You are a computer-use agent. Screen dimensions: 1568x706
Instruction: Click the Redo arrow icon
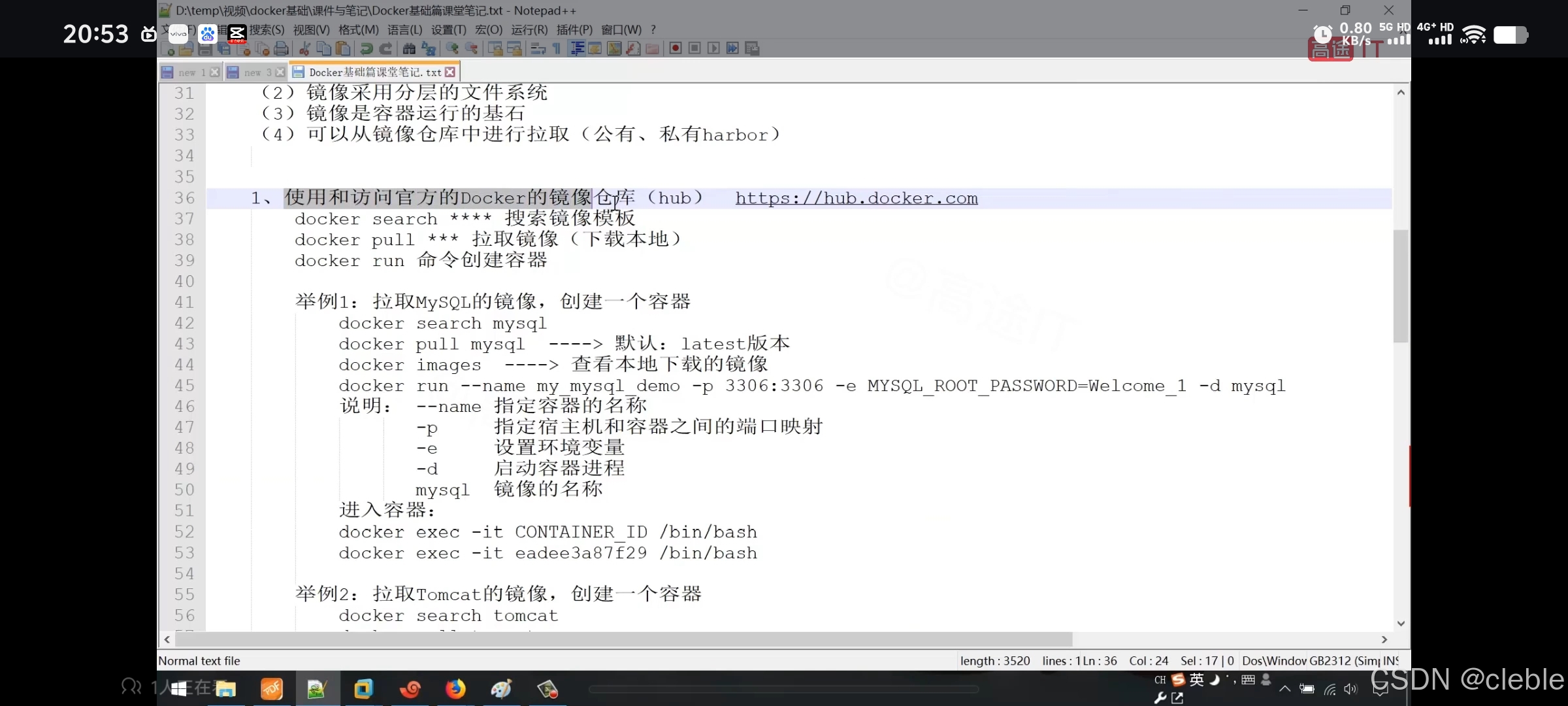385,48
